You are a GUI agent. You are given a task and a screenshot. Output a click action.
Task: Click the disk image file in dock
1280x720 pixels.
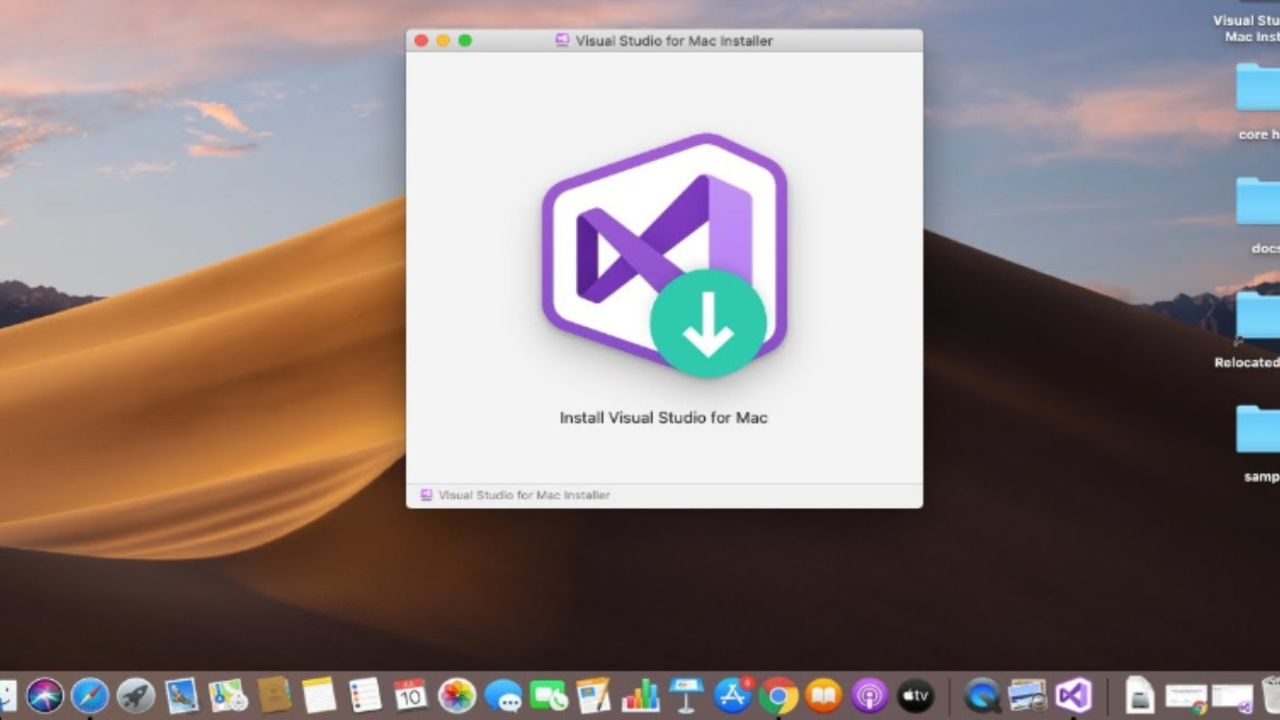point(1140,694)
